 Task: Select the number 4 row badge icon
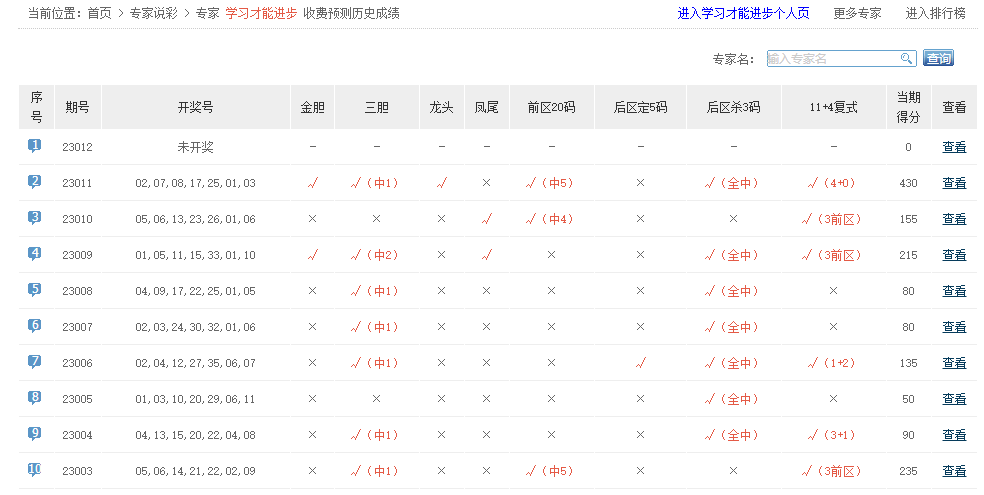(35, 254)
